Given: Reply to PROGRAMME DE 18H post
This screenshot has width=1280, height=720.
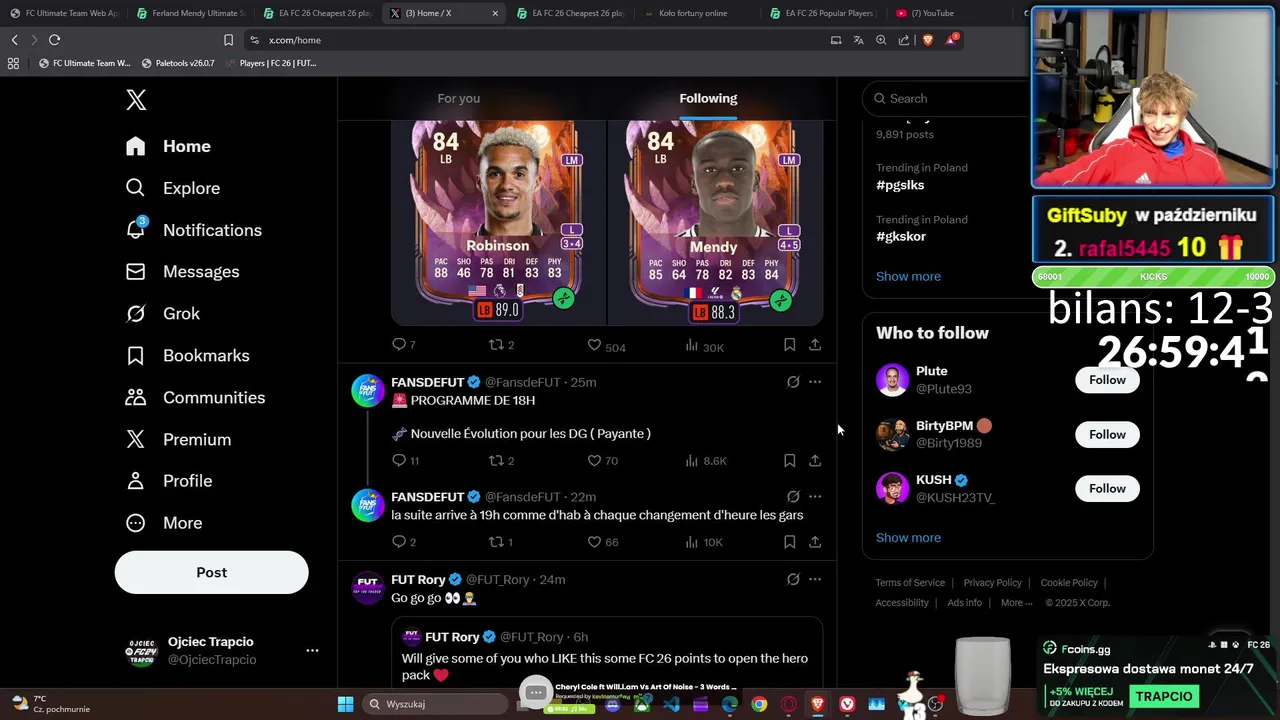Looking at the screenshot, I should tap(405, 460).
